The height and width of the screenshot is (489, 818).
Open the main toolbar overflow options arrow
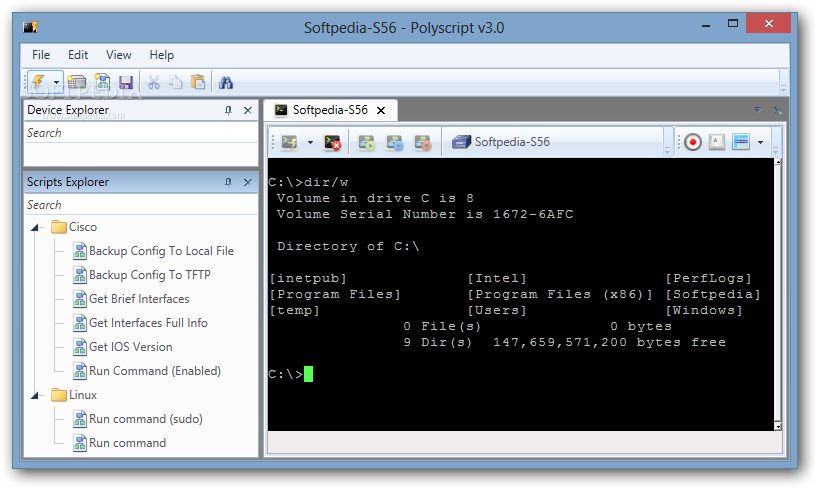click(783, 88)
